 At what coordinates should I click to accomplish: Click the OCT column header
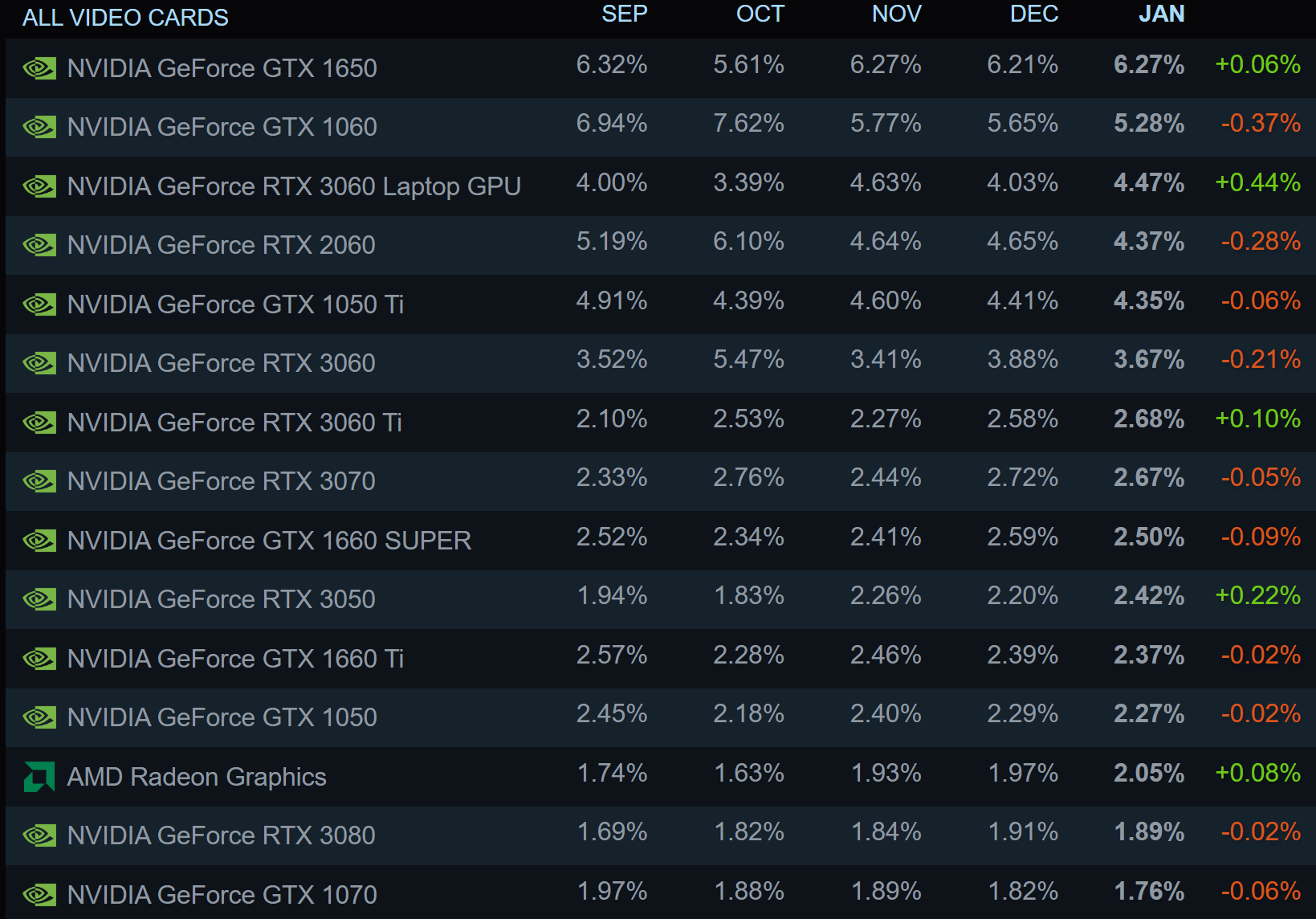(x=760, y=14)
